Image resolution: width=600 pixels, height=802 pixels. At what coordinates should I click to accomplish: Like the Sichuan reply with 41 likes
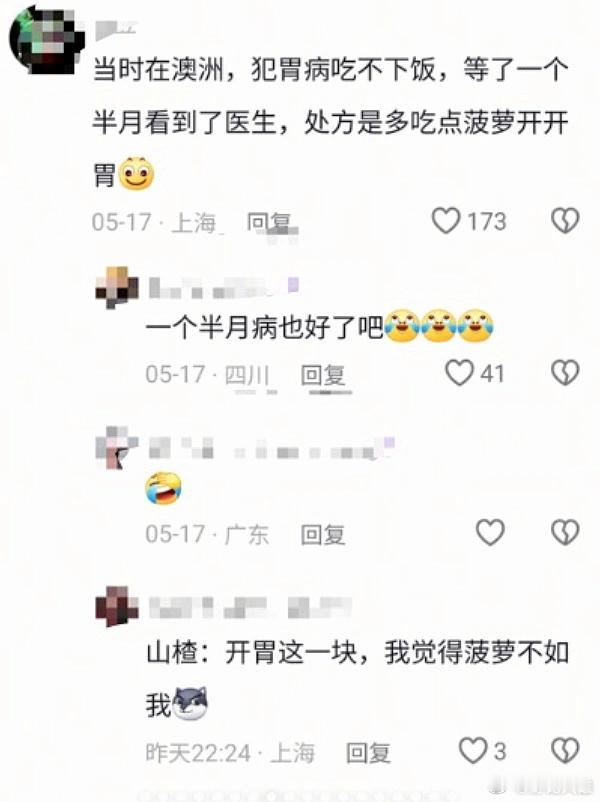pos(459,372)
